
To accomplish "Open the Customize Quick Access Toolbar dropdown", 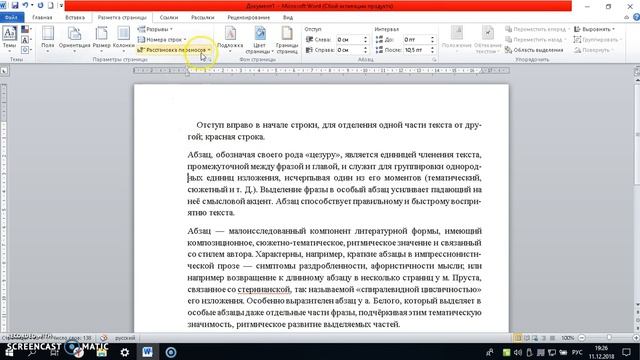I will pyautogui.click(x=61, y=6).
